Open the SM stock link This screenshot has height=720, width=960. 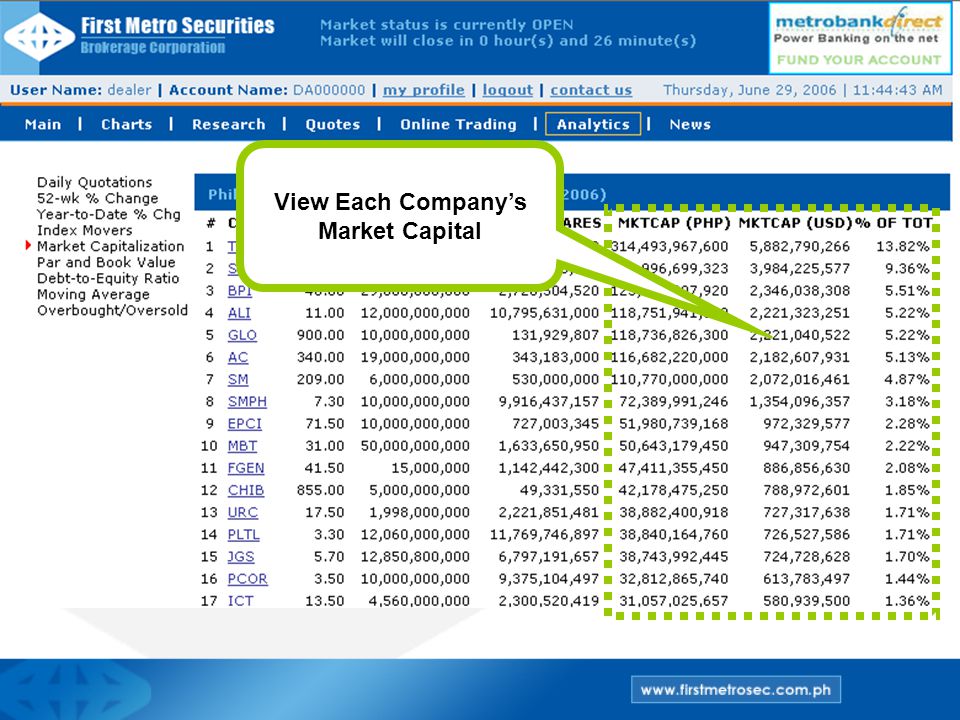click(x=238, y=379)
